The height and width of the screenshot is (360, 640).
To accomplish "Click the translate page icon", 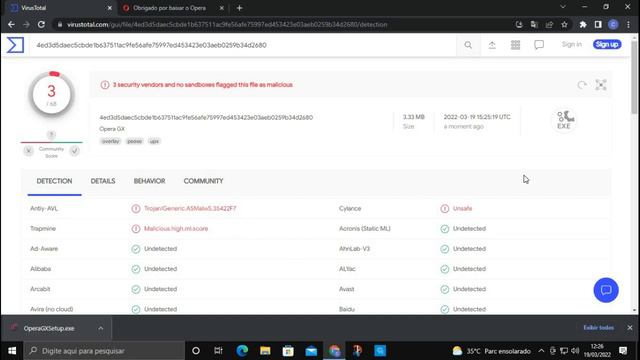I will pos(534,24).
